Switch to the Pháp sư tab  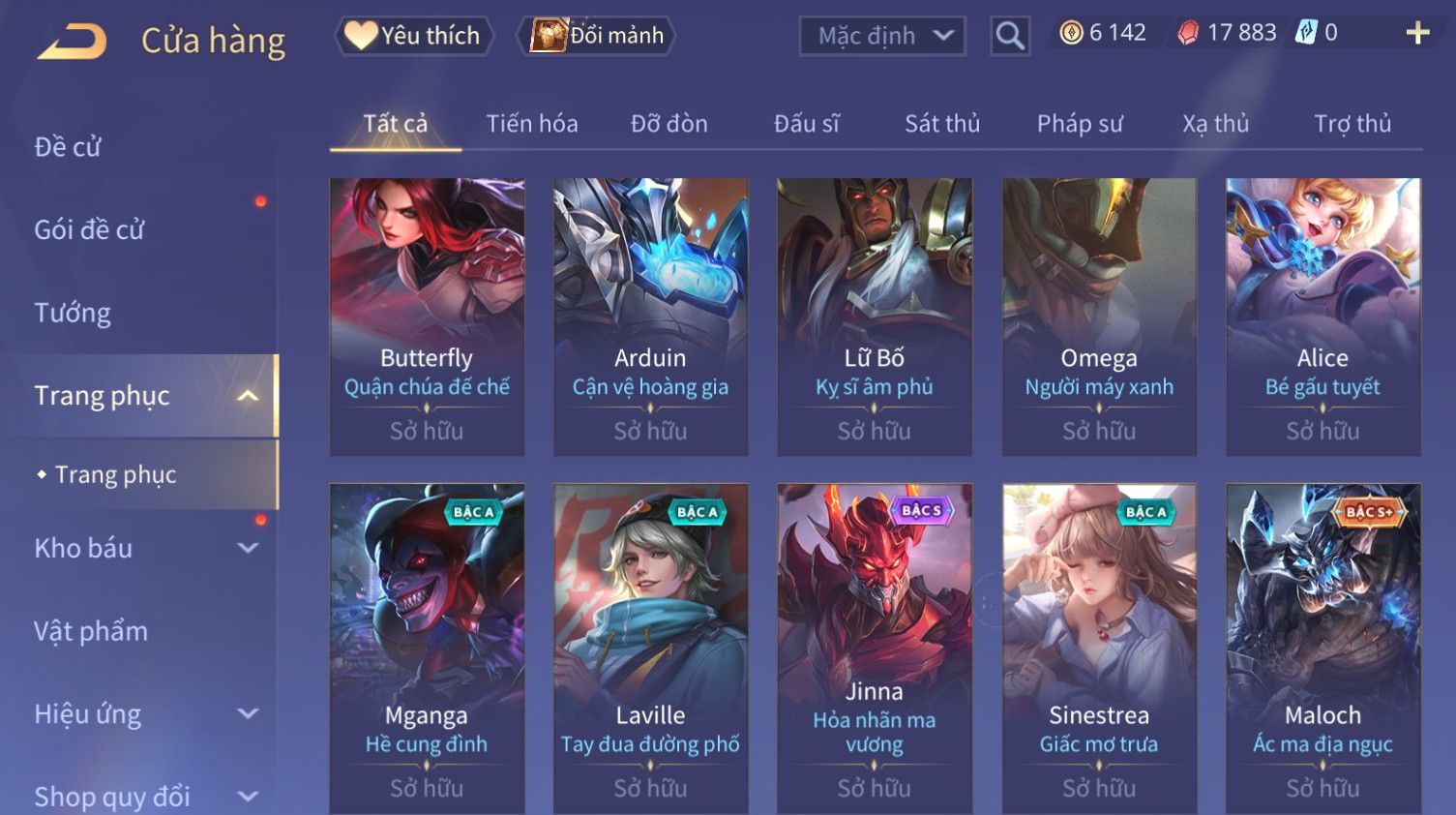[1080, 124]
